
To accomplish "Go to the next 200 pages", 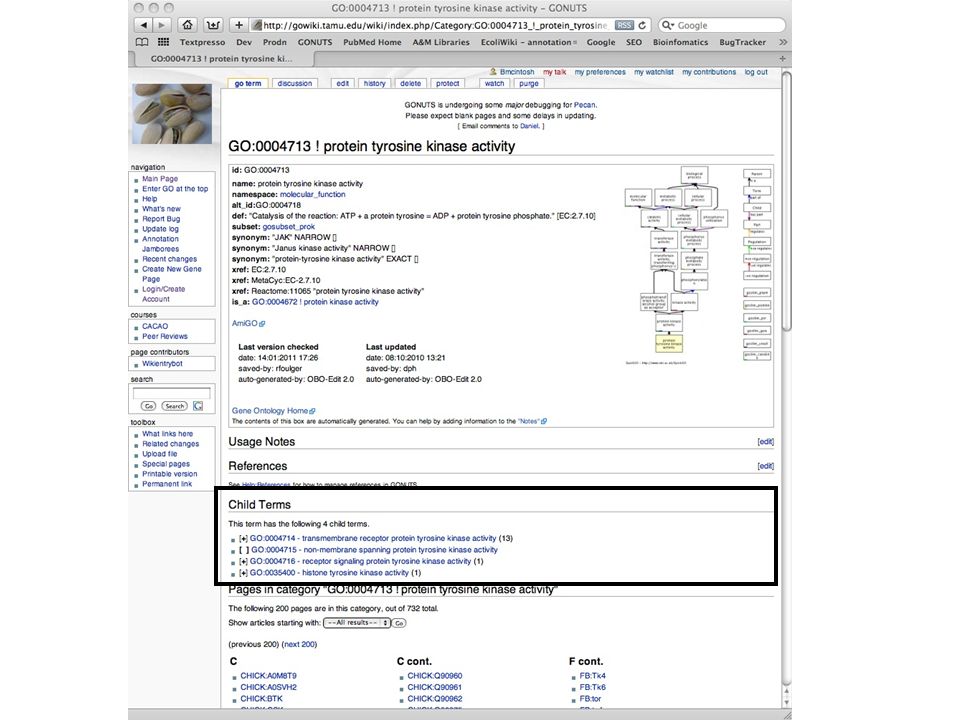I will (300, 644).
